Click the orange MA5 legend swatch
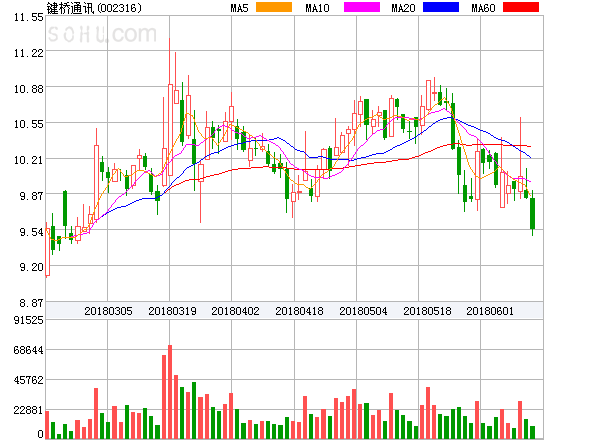The height and width of the screenshot is (440, 600). pyautogui.click(x=274, y=7)
